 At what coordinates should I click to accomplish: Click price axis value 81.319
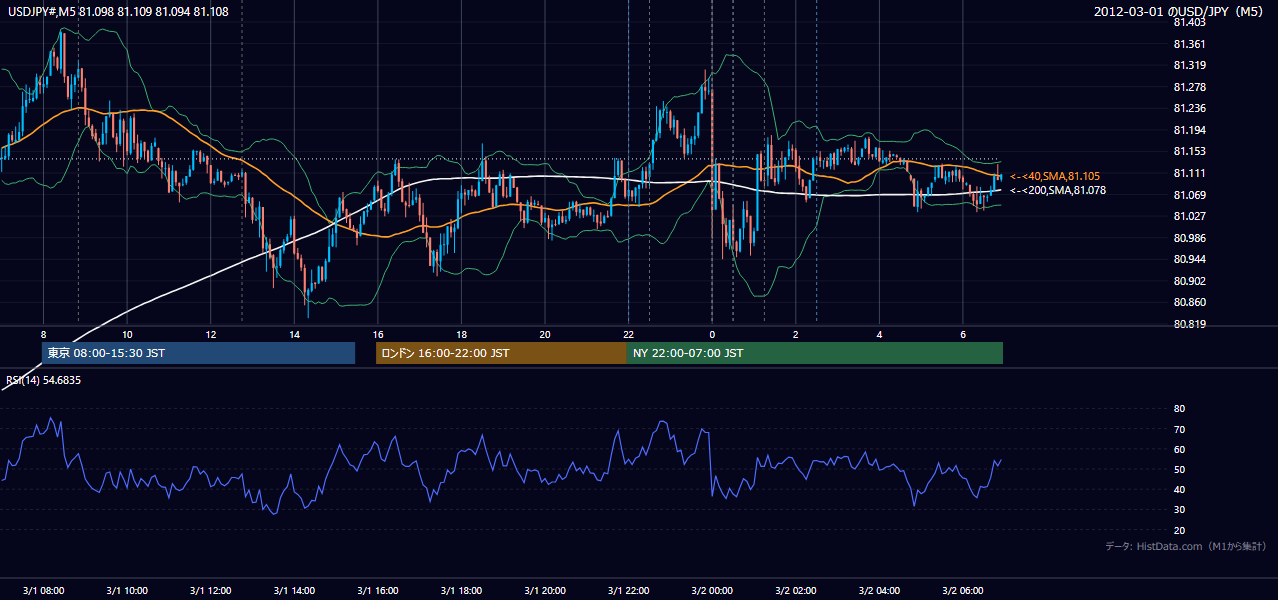[x=1189, y=65]
